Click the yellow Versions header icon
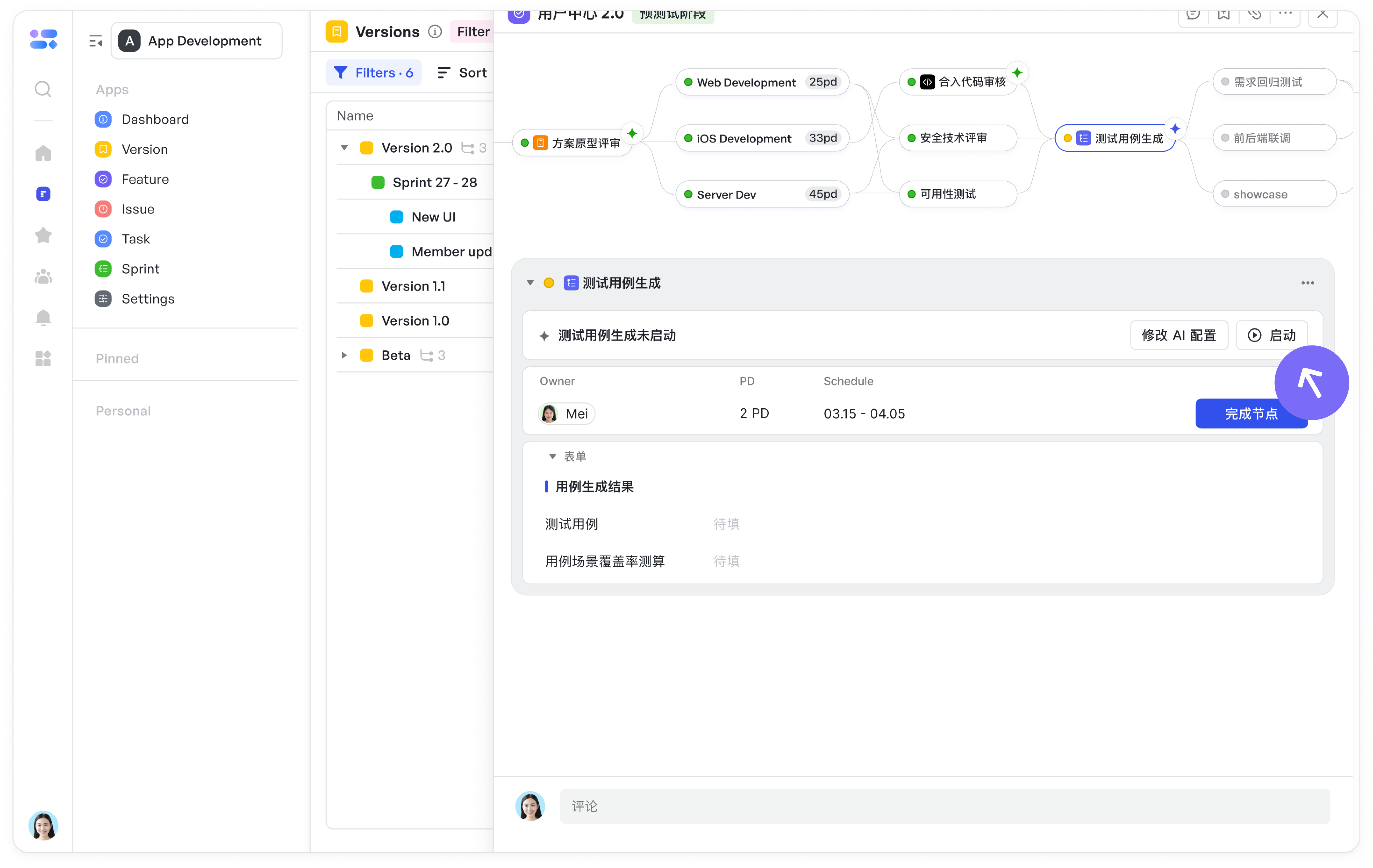 click(x=336, y=31)
